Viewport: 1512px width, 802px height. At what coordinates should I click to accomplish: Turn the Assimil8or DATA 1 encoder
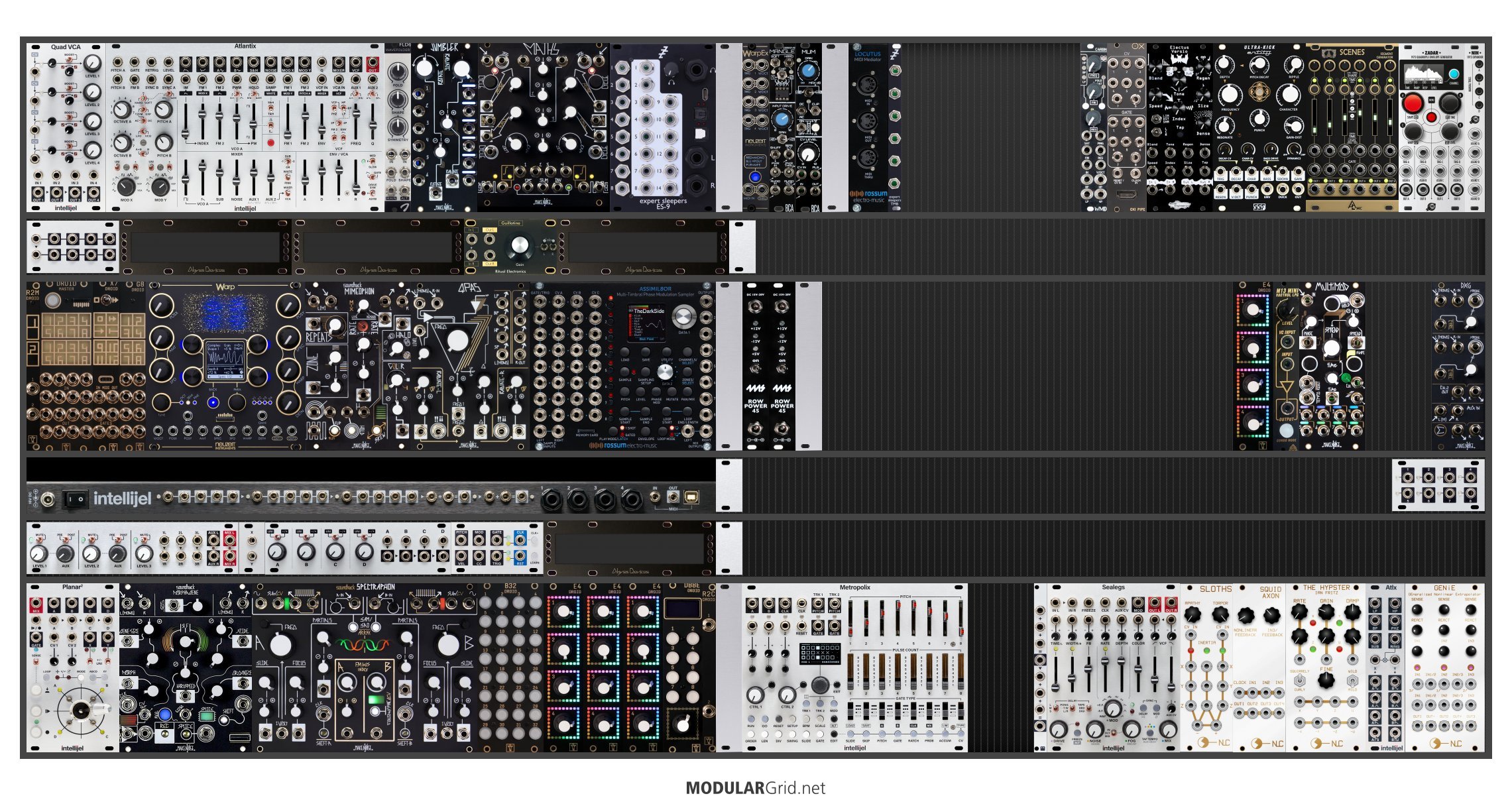(684, 317)
